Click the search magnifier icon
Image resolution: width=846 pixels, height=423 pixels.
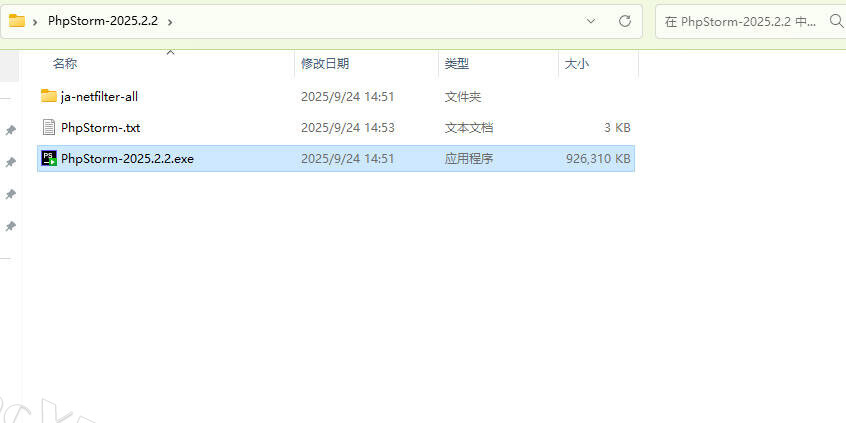836,20
